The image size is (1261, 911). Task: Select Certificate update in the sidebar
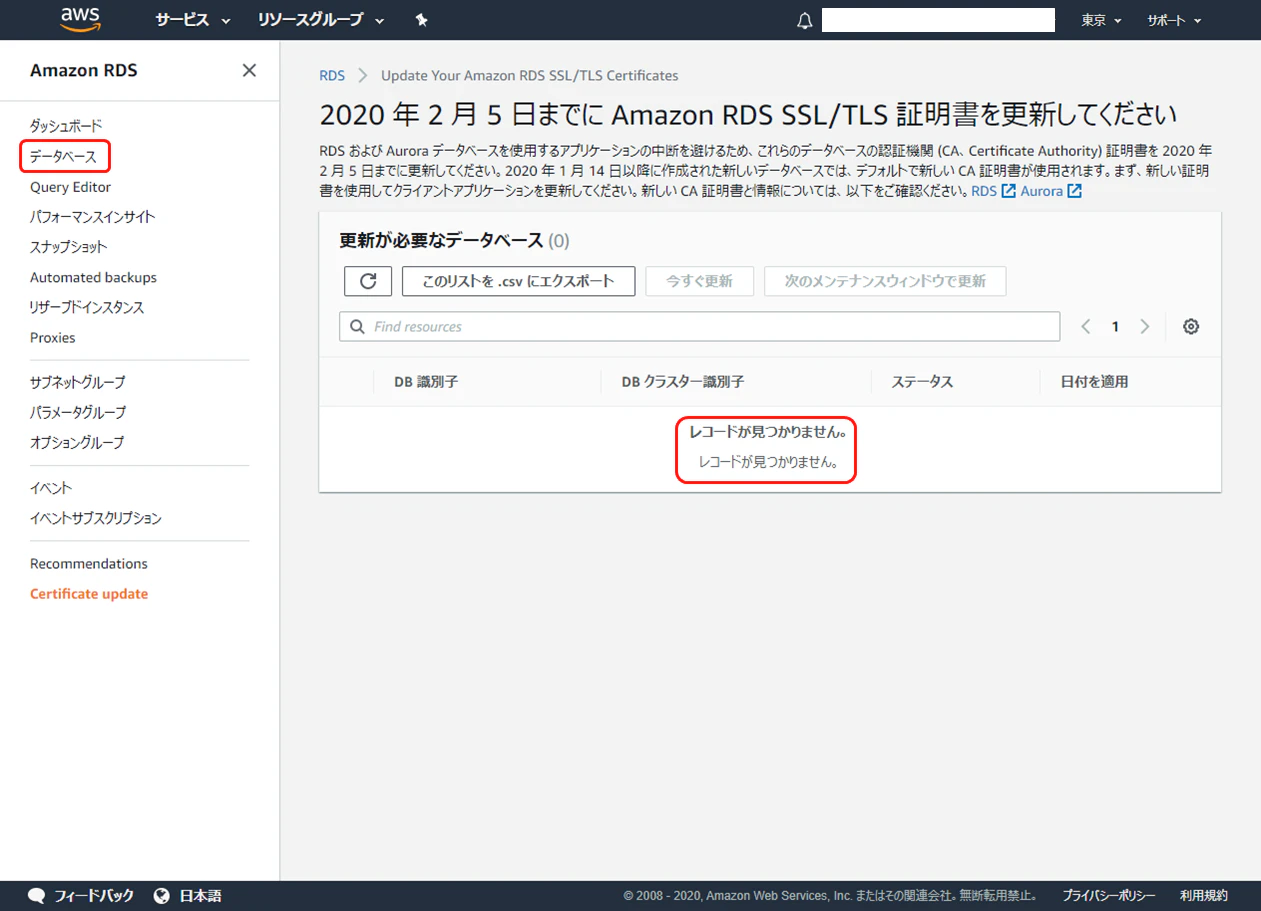[x=89, y=594]
